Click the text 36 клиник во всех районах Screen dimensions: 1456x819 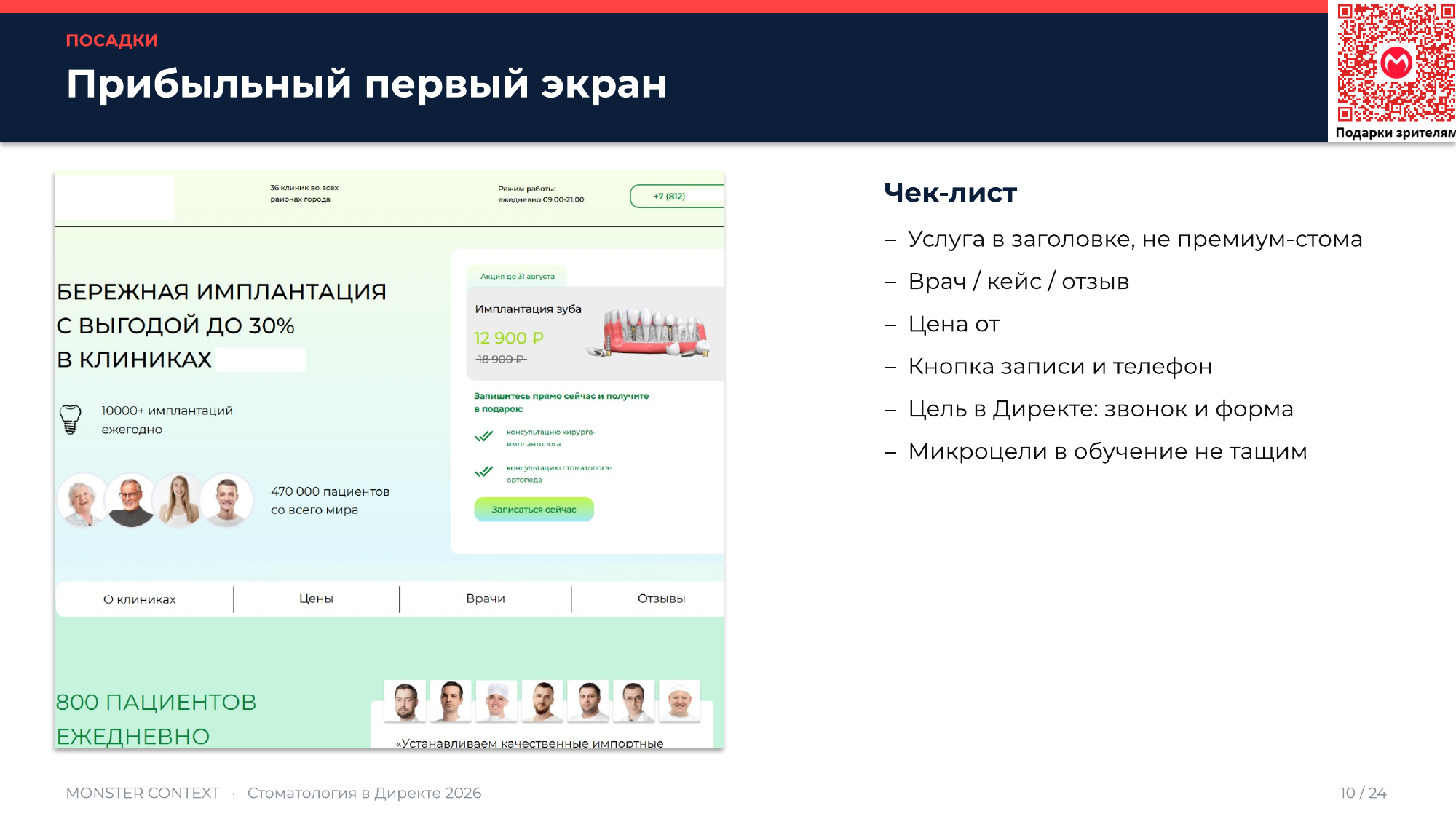click(304, 194)
